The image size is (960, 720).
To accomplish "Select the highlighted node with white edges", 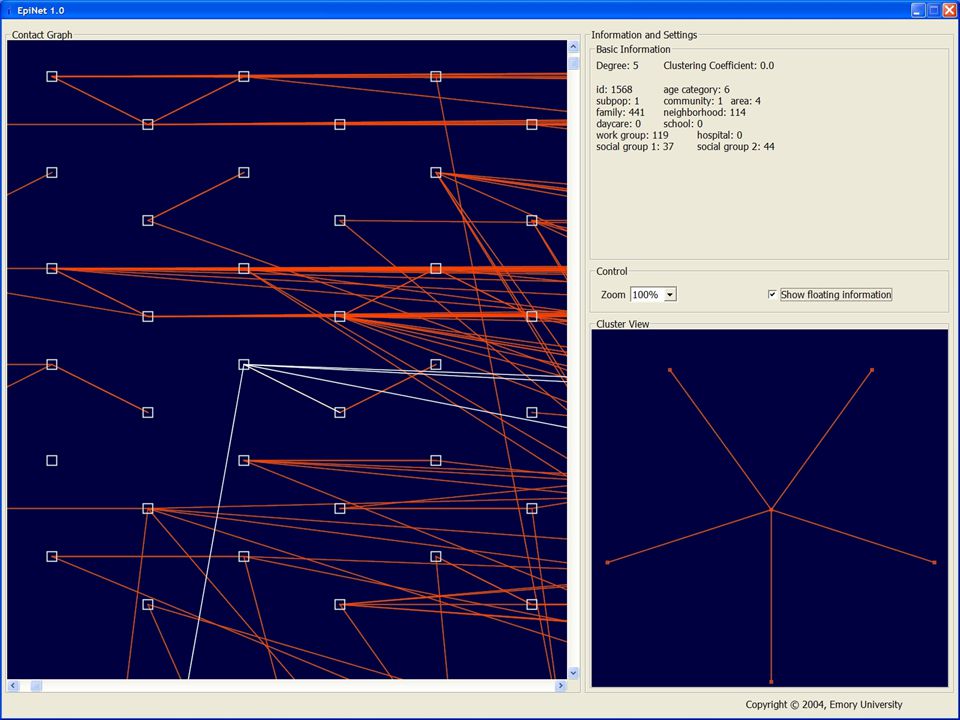I will pos(244,365).
